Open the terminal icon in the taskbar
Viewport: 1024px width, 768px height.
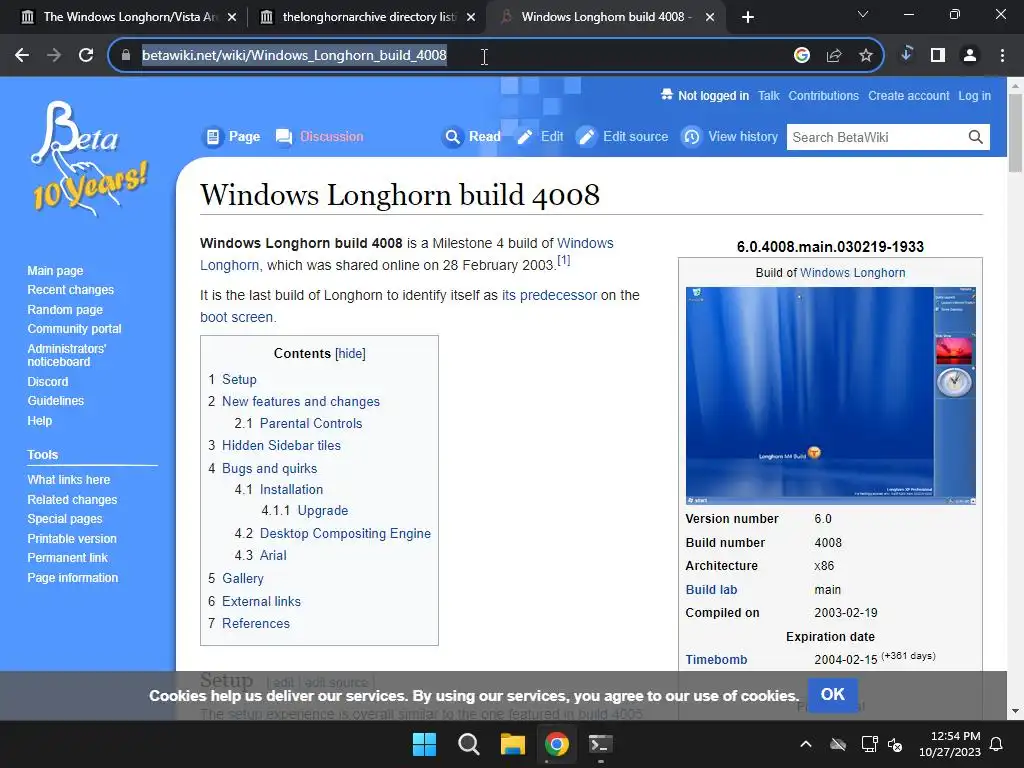600,744
